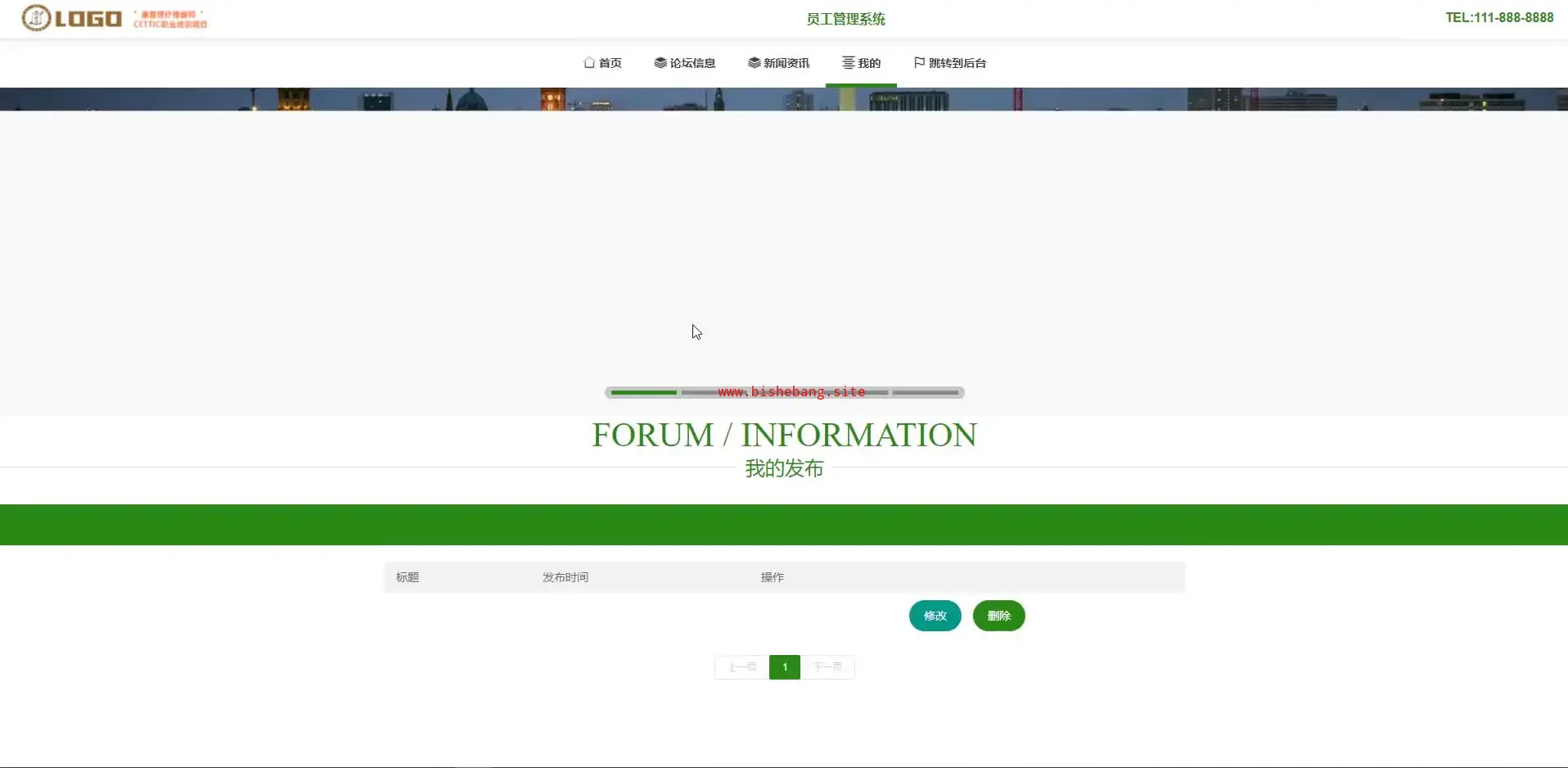
Task: Select page 1 in pagination
Action: (x=785, y=667)
